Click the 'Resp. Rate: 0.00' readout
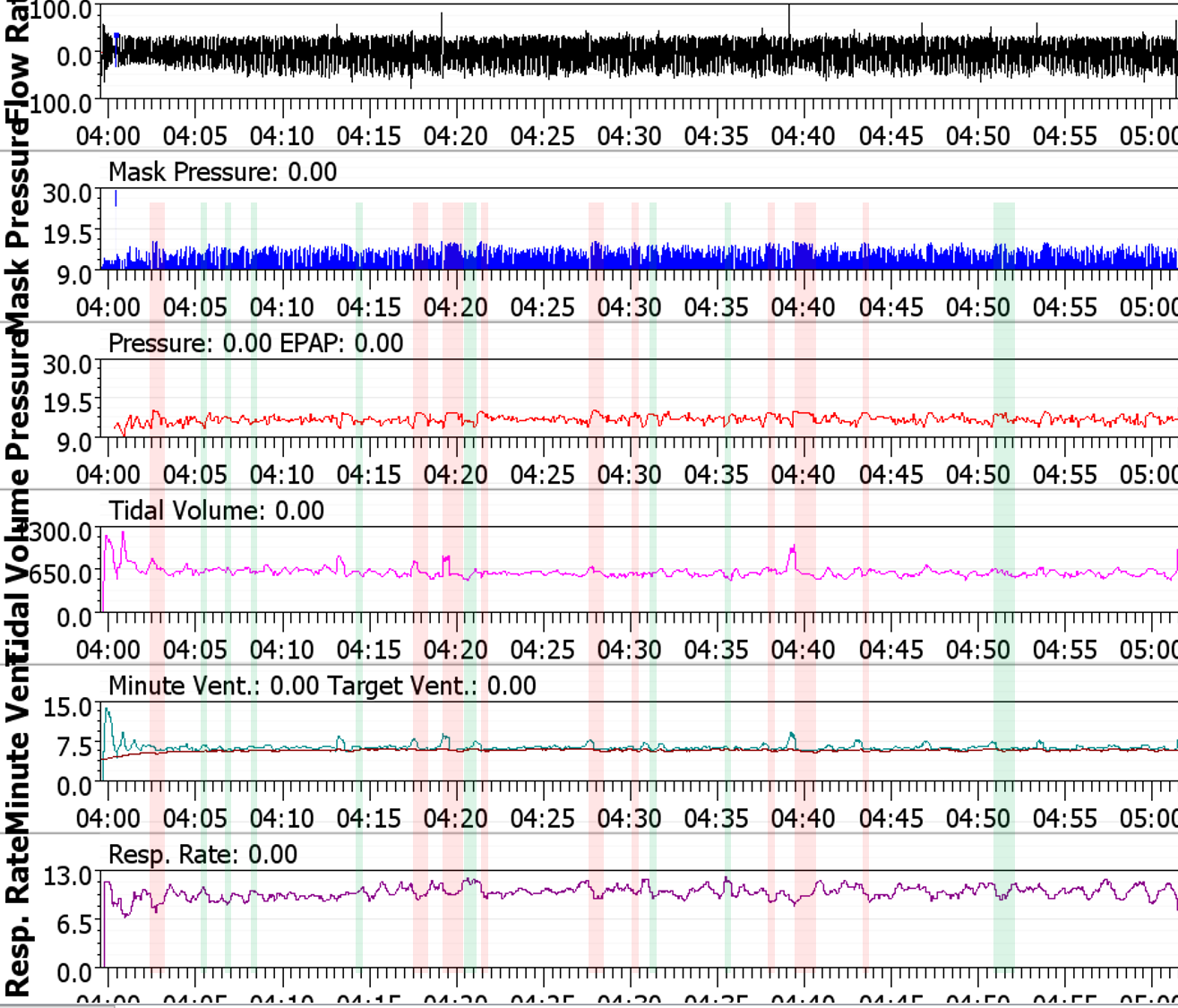The image size is (1178, 1008). click(202, 855)
